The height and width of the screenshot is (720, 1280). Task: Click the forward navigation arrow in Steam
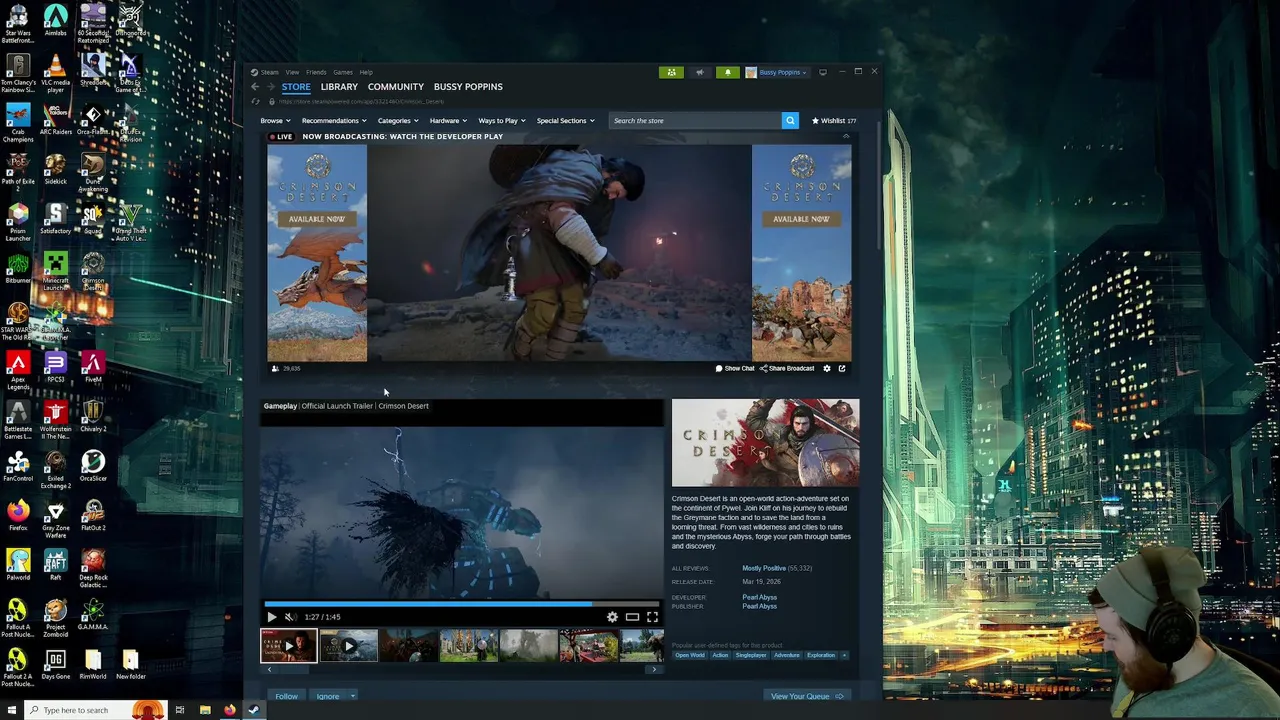point(270,87)
